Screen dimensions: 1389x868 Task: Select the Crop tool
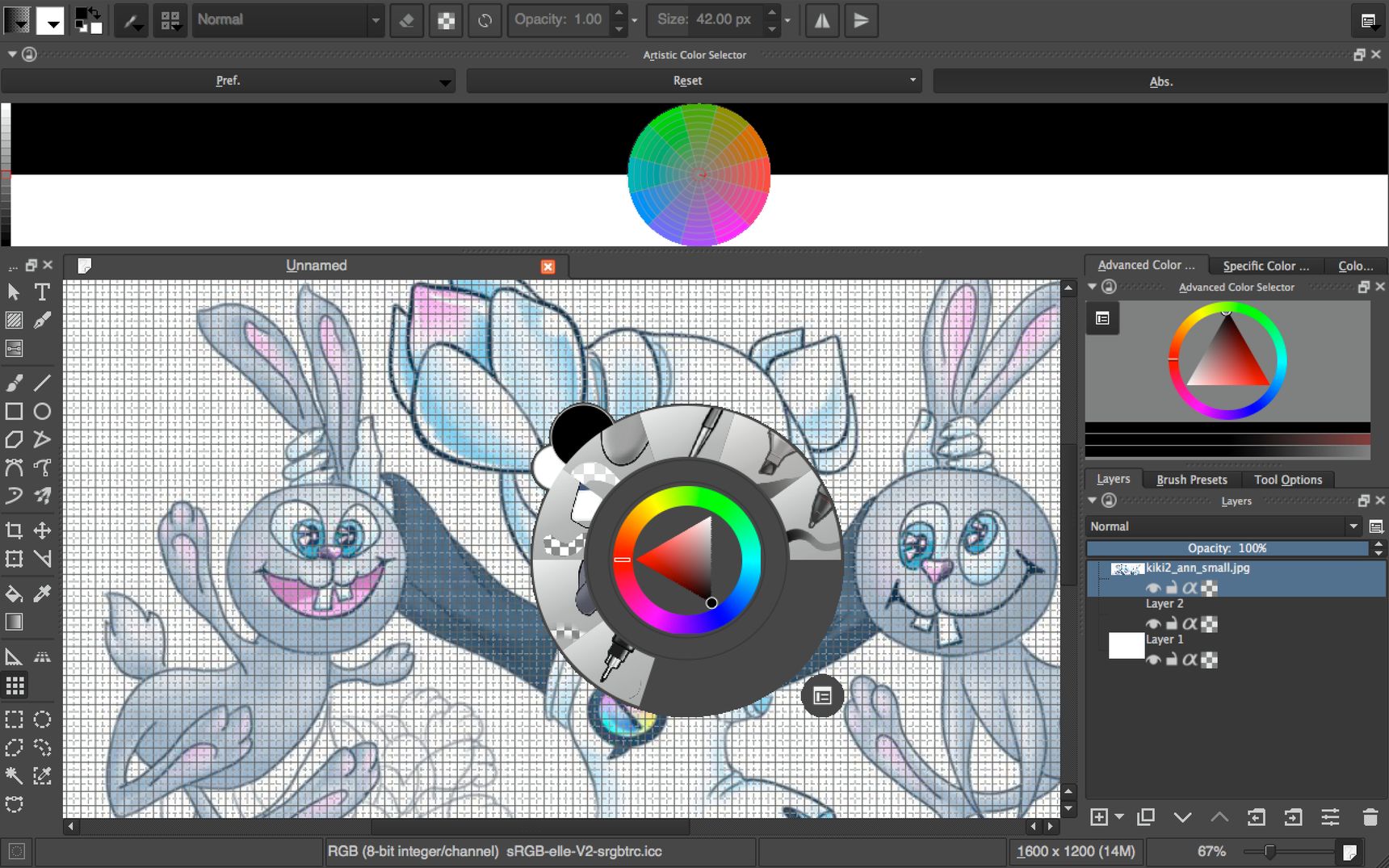tap(14, 530)
